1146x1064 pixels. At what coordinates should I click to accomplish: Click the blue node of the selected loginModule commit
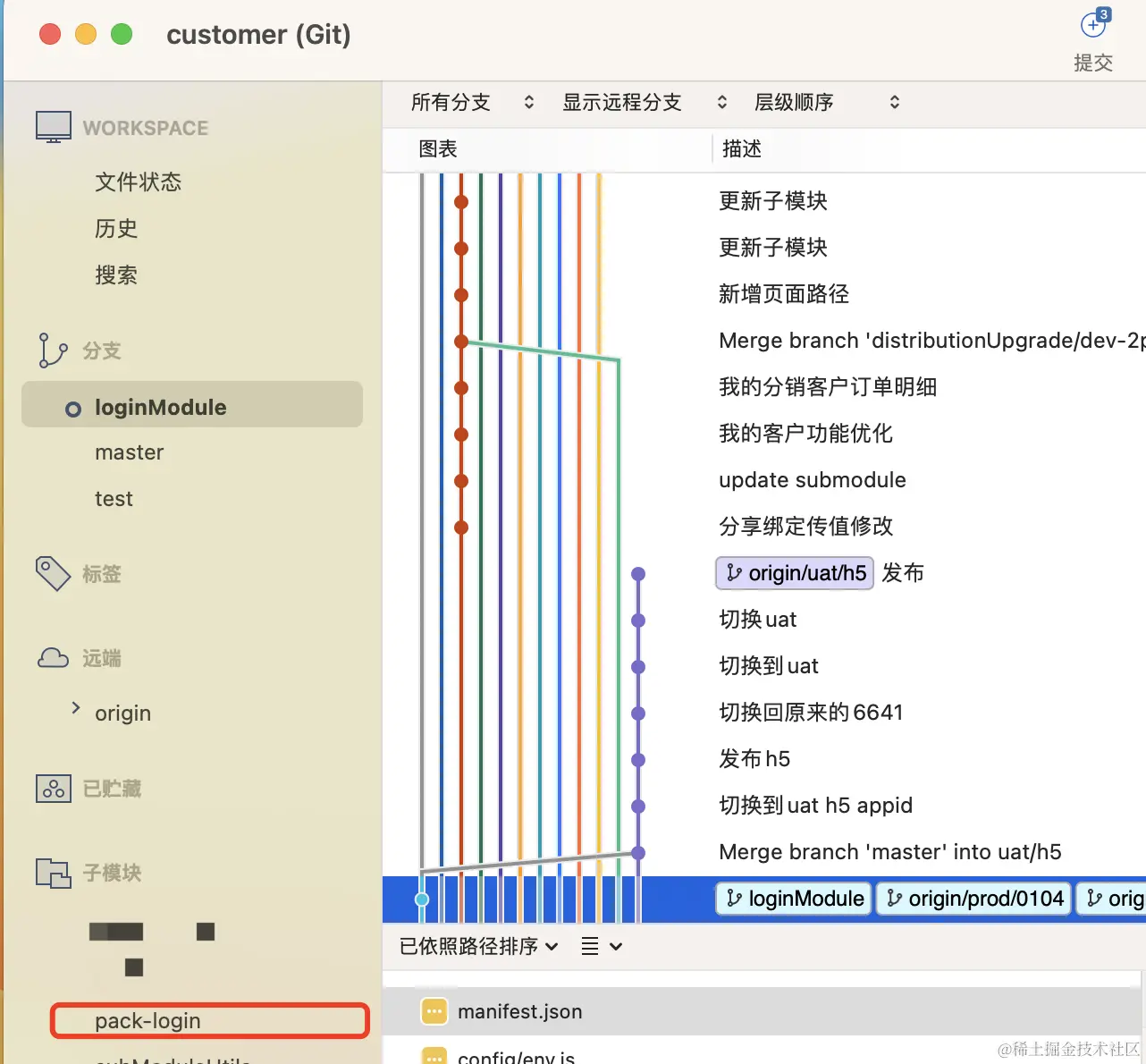[422, 899]
